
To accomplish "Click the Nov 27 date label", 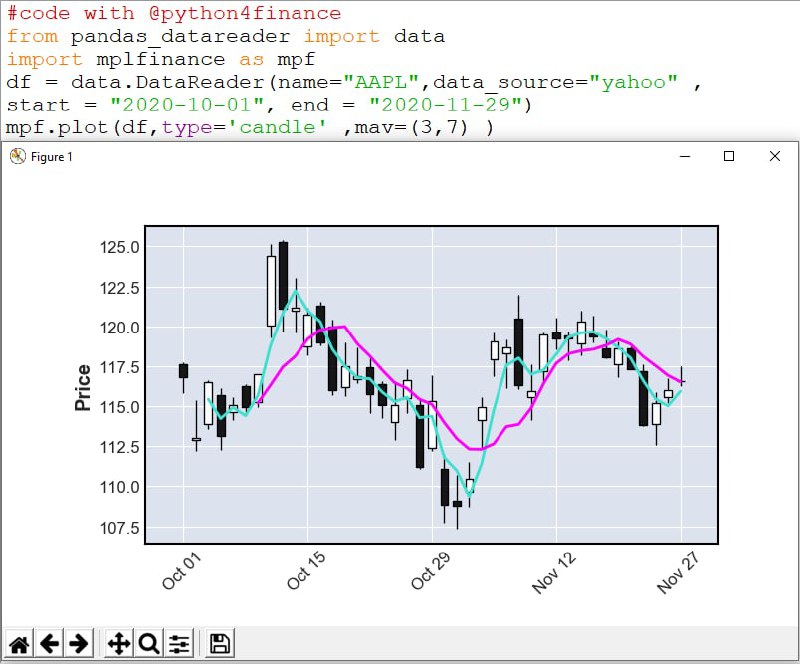I will 678,573.
